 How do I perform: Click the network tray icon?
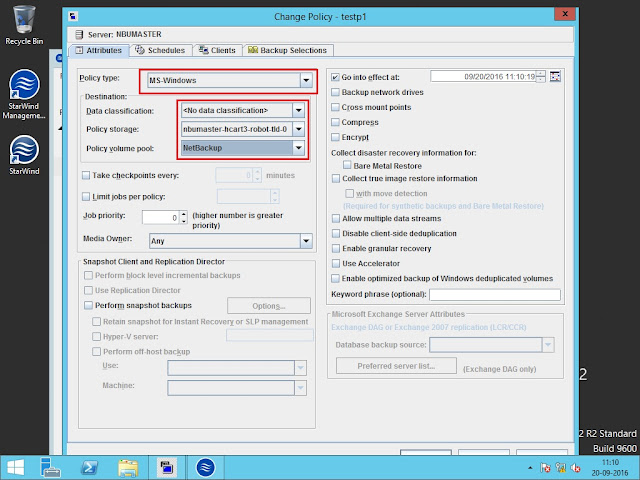coord(560,467)
